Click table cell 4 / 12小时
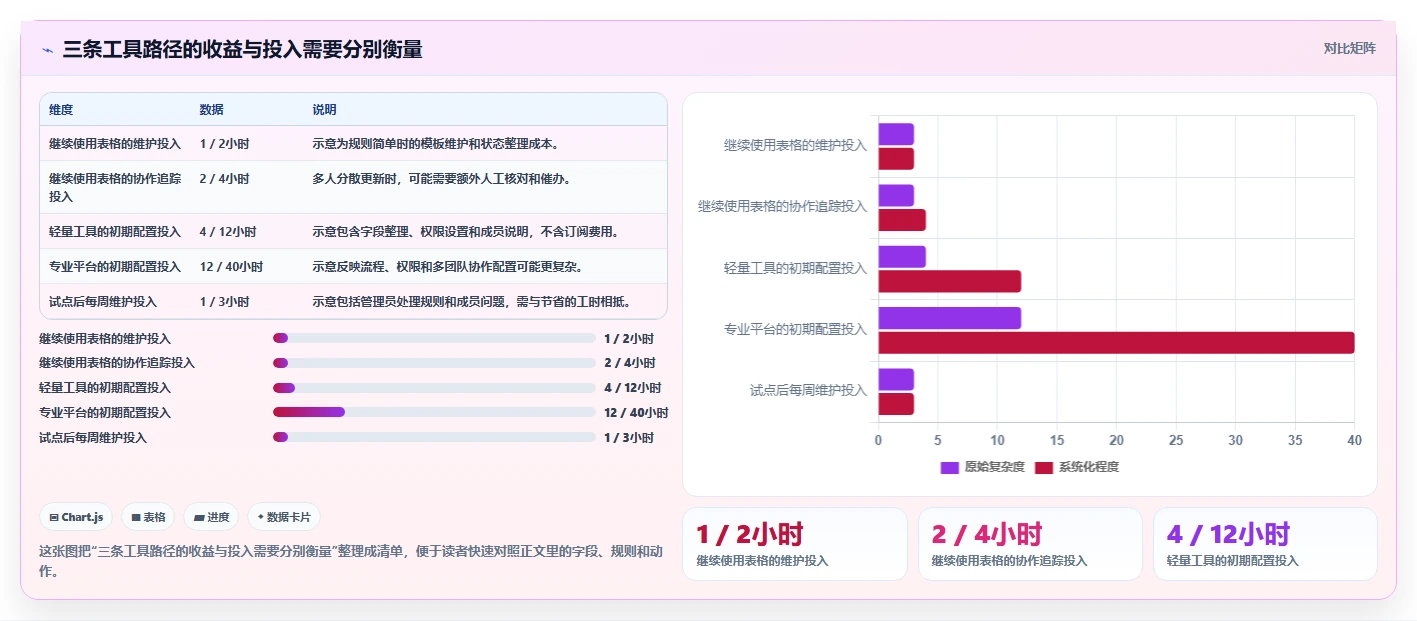This screenshot has width=1417, height=621. pyautogui.click(x=228, y=231)
